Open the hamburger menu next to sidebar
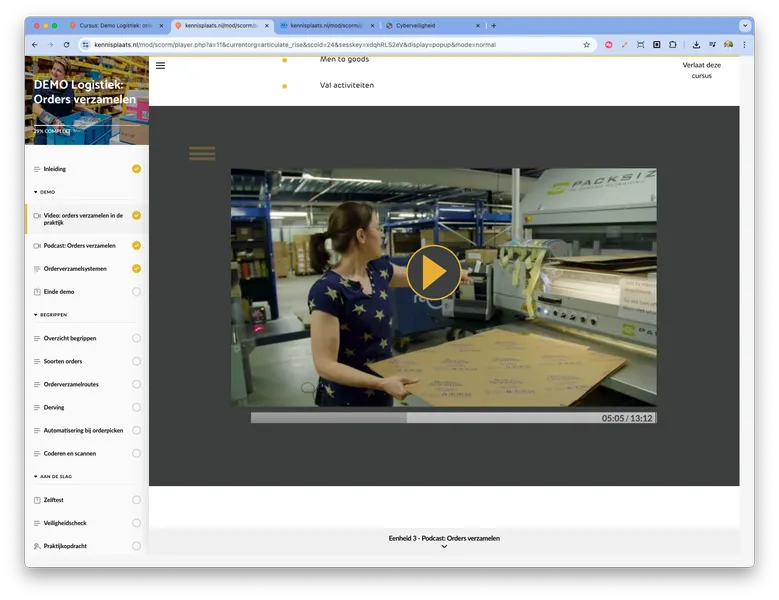The width and height of the screenshot is (779, 600). tap(160, 66)
